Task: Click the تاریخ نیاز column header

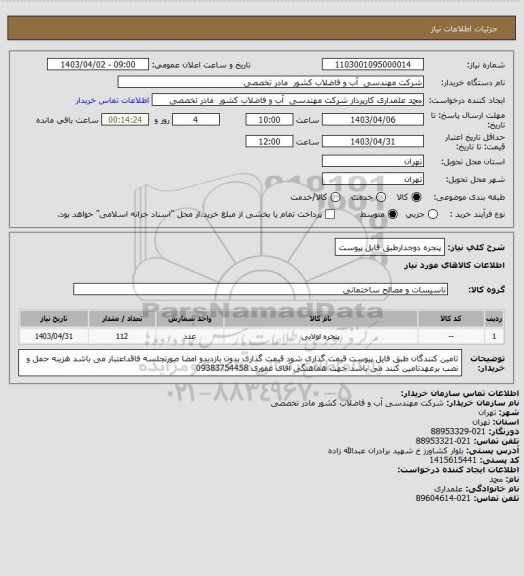Action: click(x=54, y=318)
